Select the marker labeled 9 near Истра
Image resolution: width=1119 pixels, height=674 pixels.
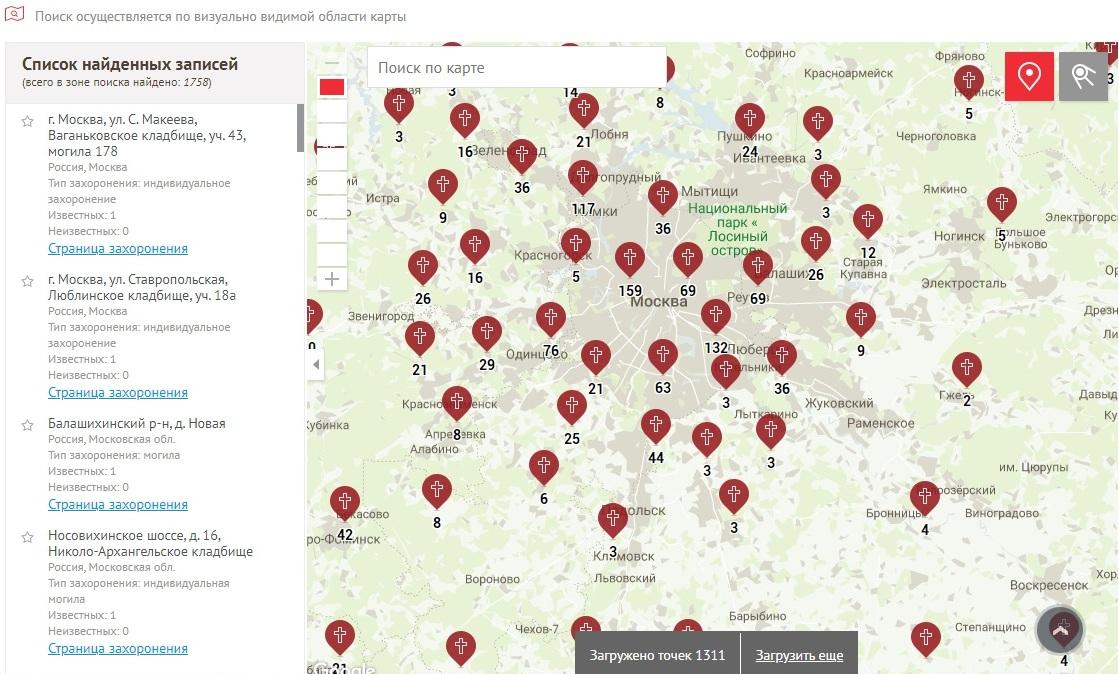pos(442,187)
